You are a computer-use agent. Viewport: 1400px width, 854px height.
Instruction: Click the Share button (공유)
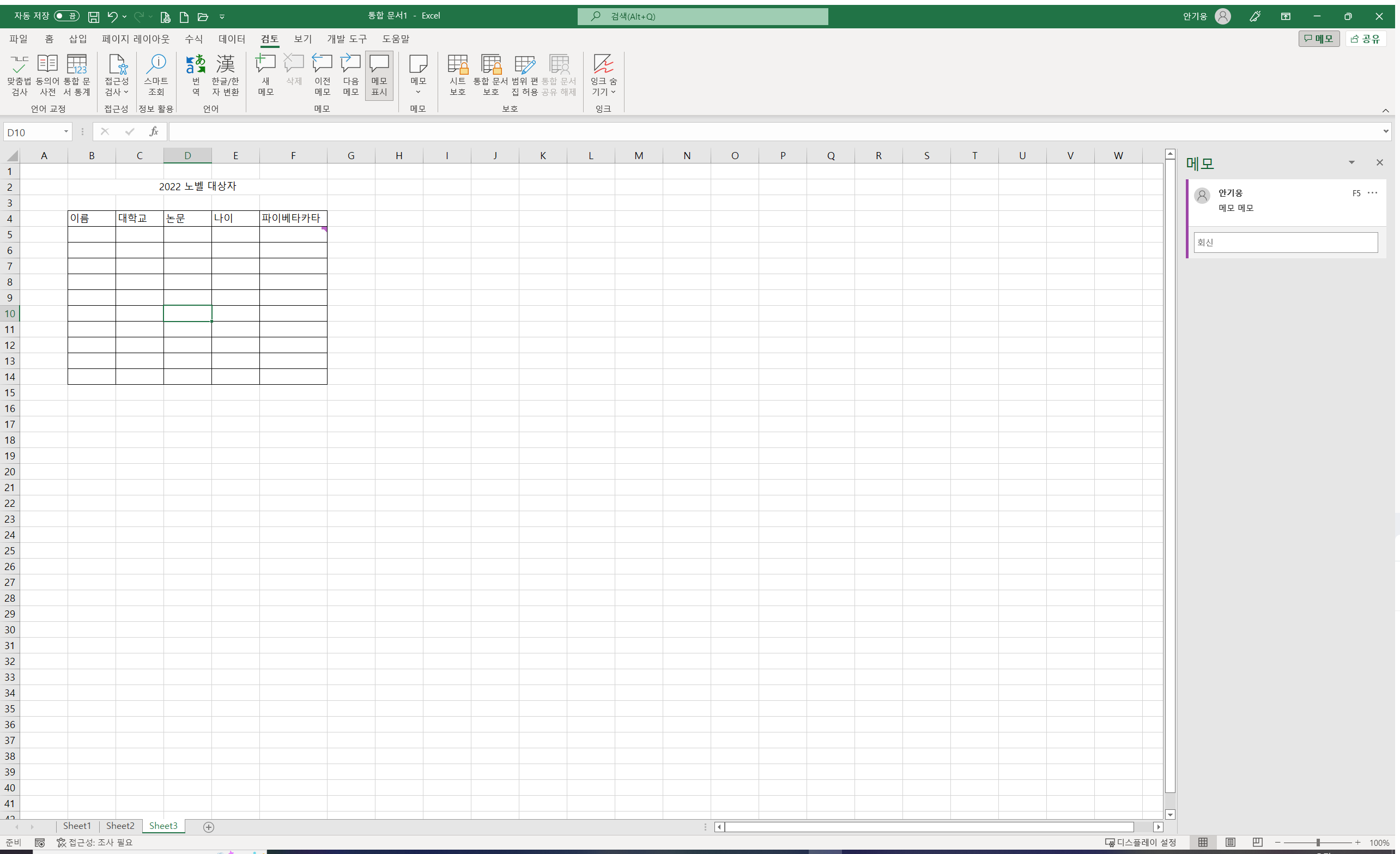click(1366, 39)
